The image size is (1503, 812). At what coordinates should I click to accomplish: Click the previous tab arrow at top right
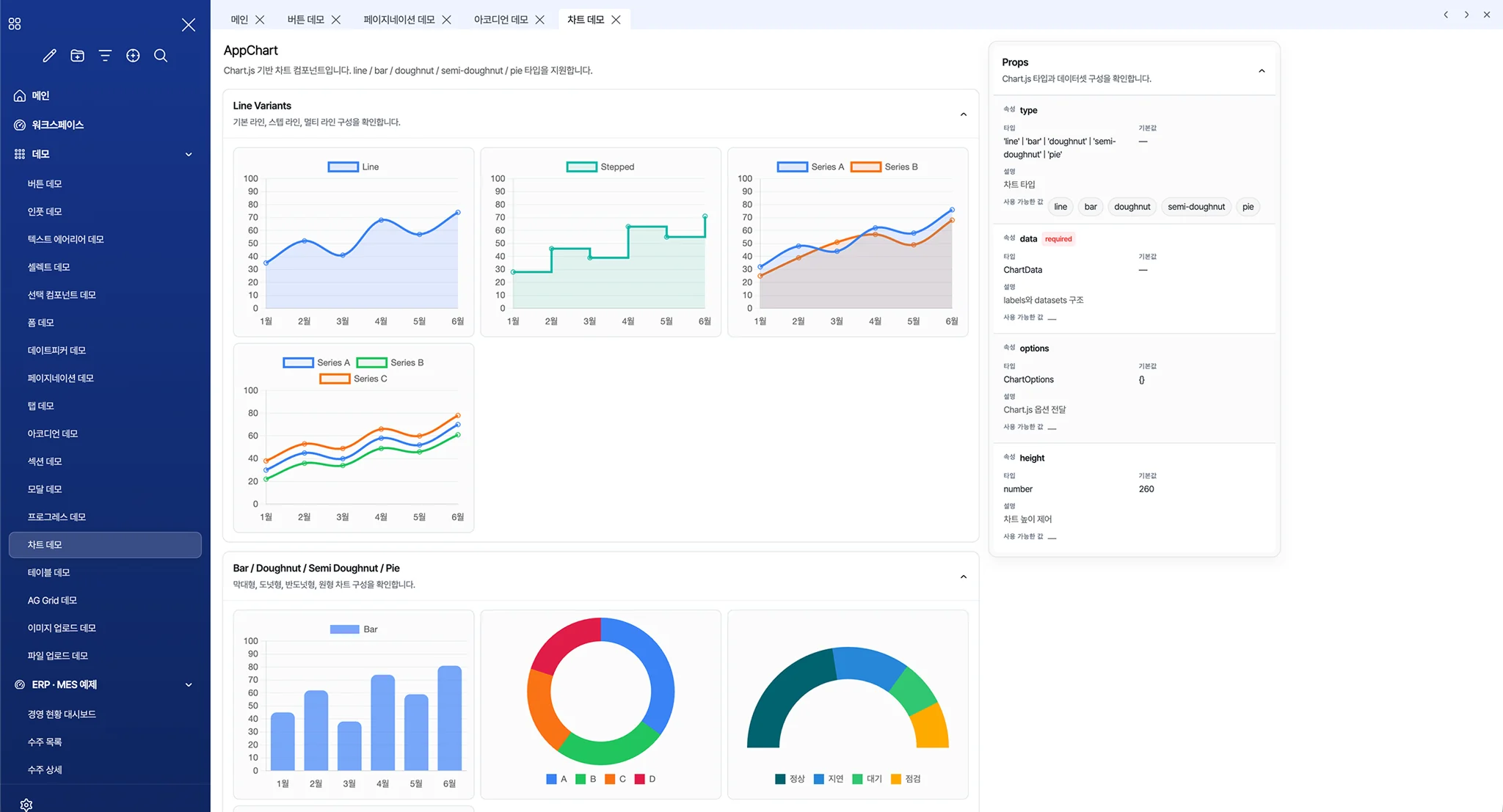(1446, 15)
